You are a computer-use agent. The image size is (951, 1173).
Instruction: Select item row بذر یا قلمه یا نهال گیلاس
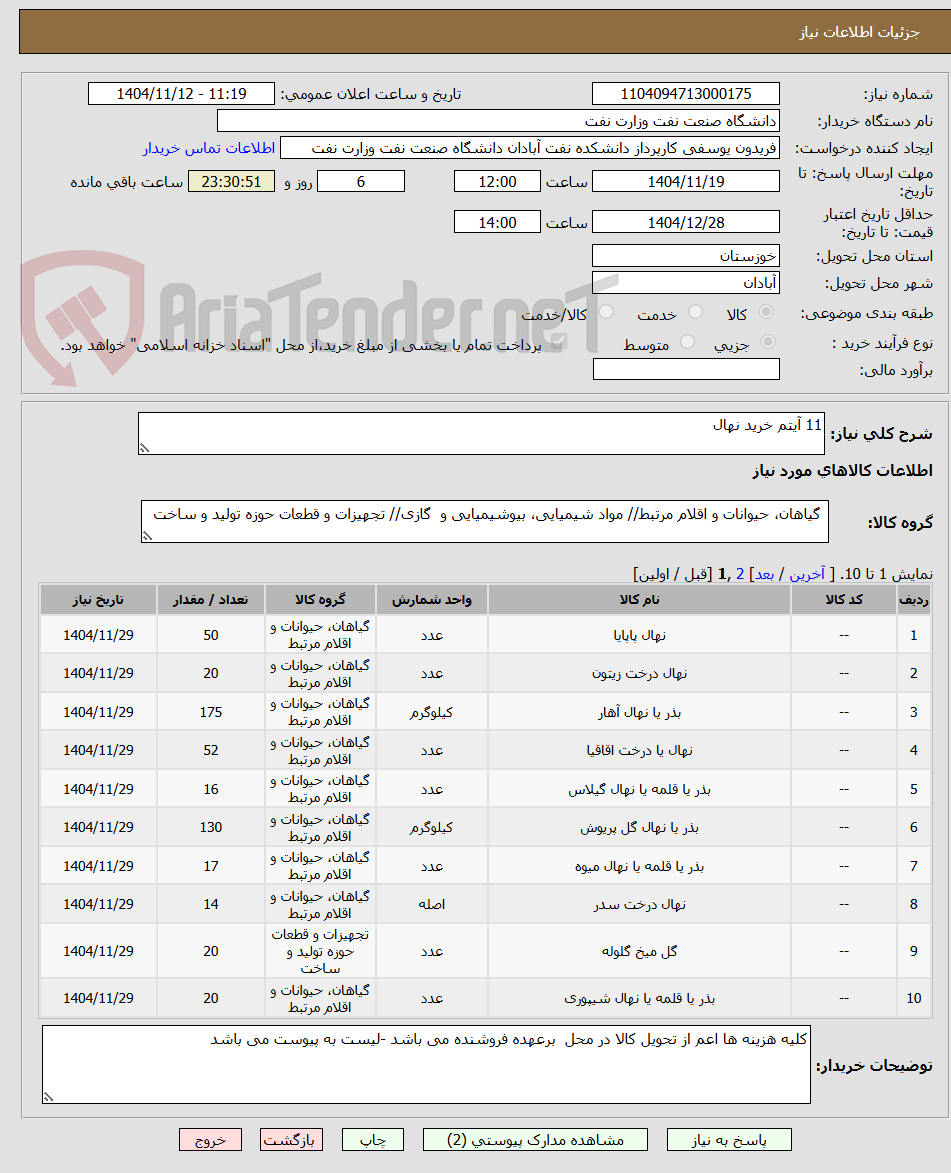[x=486, y=789]
